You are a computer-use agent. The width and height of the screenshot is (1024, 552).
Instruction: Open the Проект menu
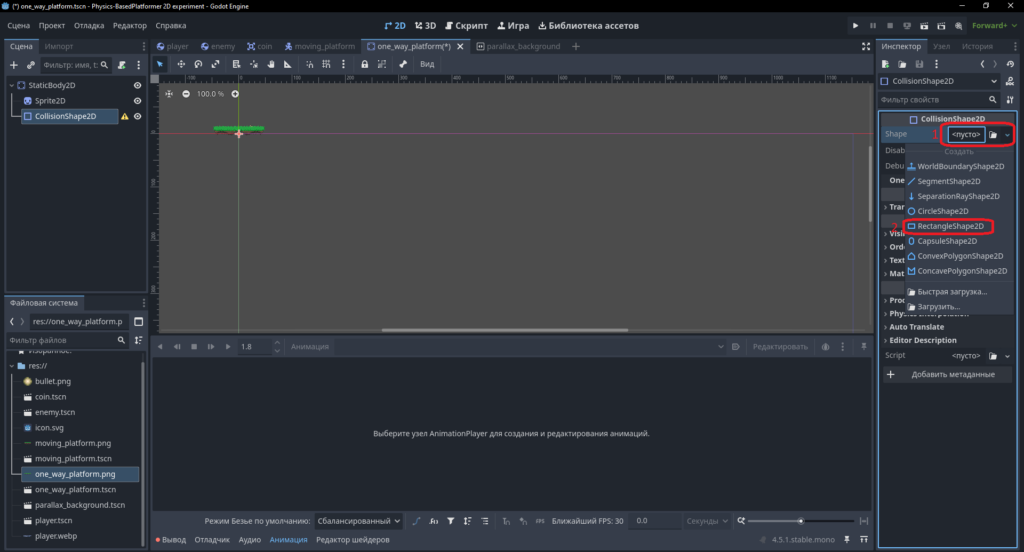click(52, 25)
